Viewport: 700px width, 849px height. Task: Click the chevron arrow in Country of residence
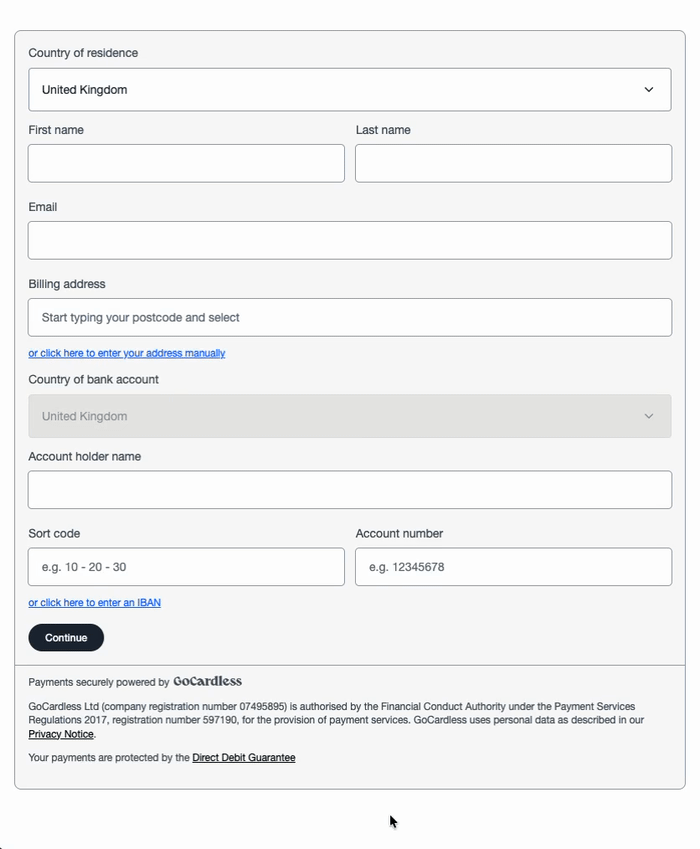point(649,90)
